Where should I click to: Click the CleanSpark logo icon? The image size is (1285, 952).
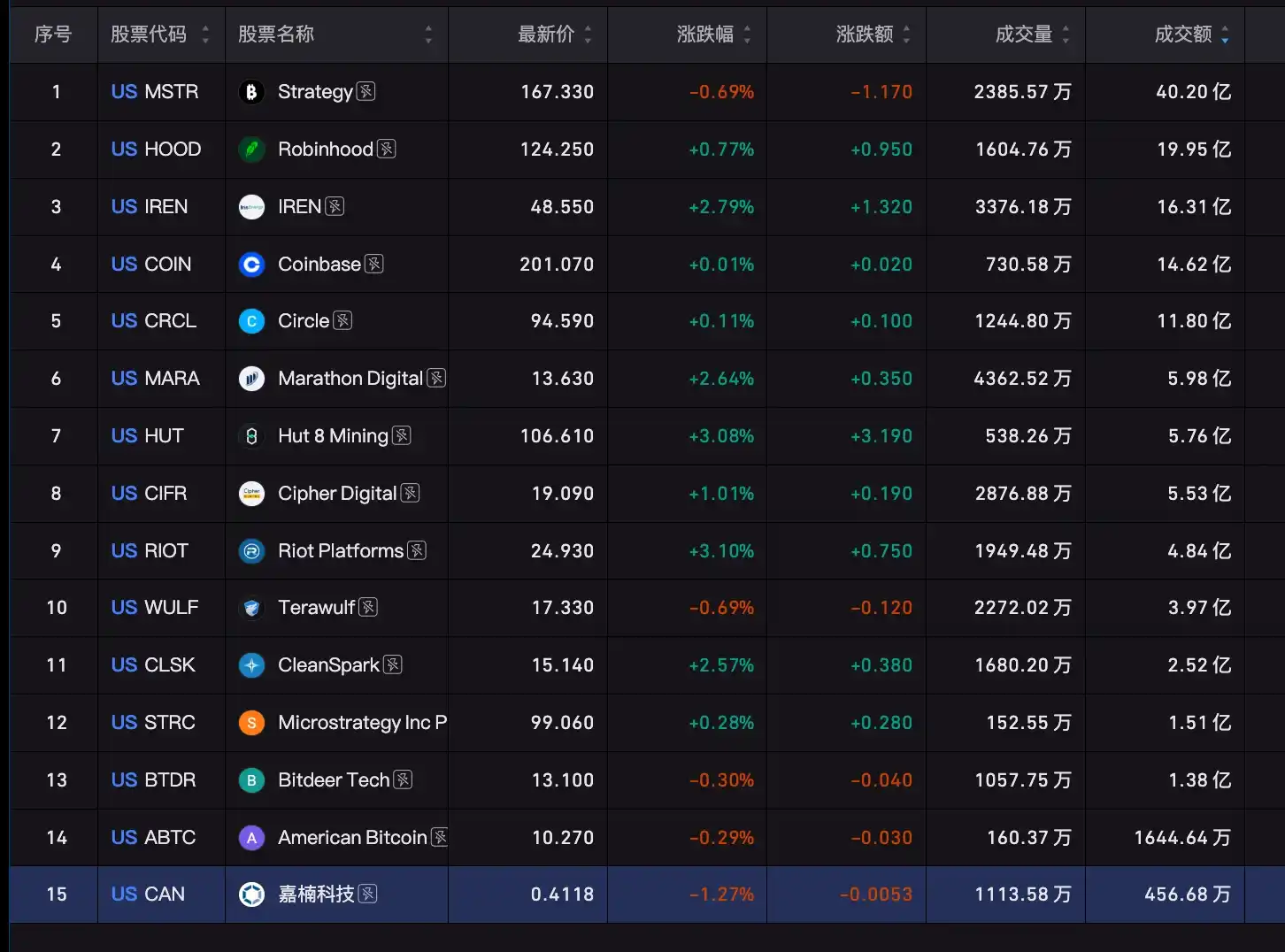(251, 665)
